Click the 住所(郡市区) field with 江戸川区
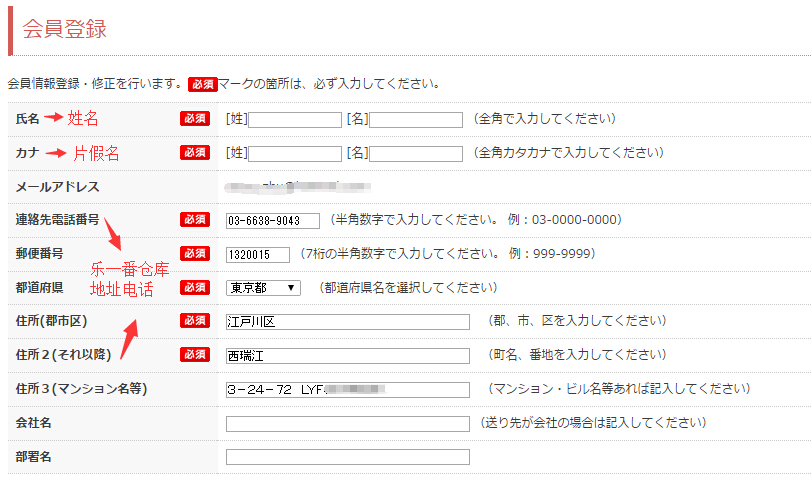The height and width of the screenshot is (482, 811). [347, 322]
